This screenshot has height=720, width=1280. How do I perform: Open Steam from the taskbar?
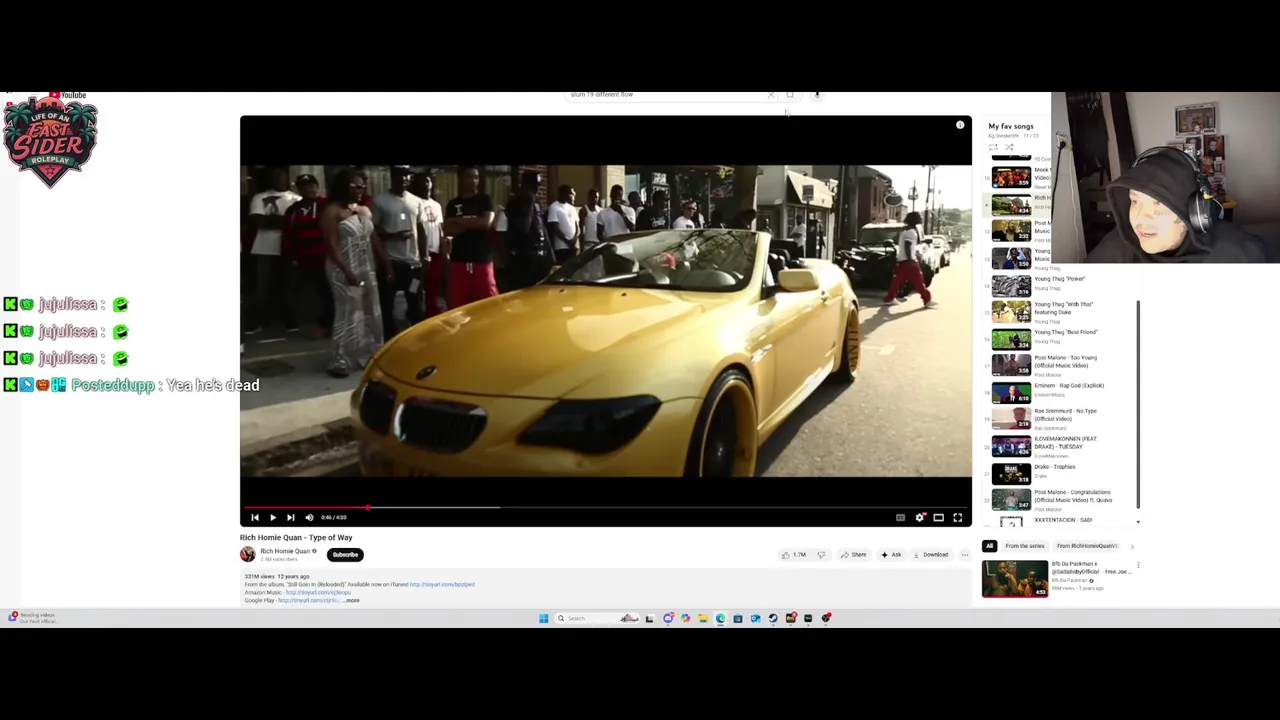[x=773, y=618]
